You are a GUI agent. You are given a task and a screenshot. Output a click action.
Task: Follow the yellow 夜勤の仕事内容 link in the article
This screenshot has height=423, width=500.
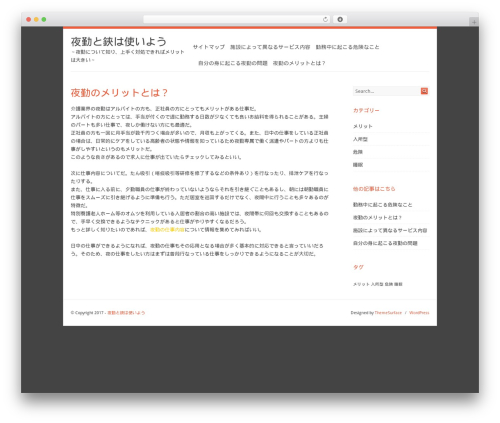167,230
